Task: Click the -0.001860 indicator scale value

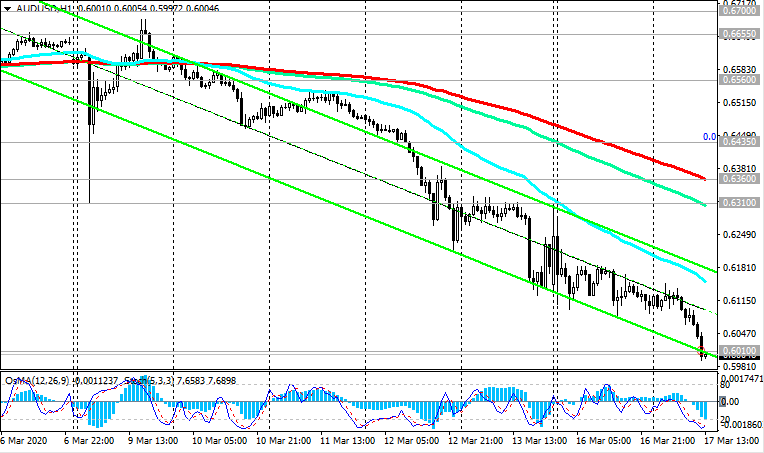Action: pyautogui.click(x=742, y=425)
